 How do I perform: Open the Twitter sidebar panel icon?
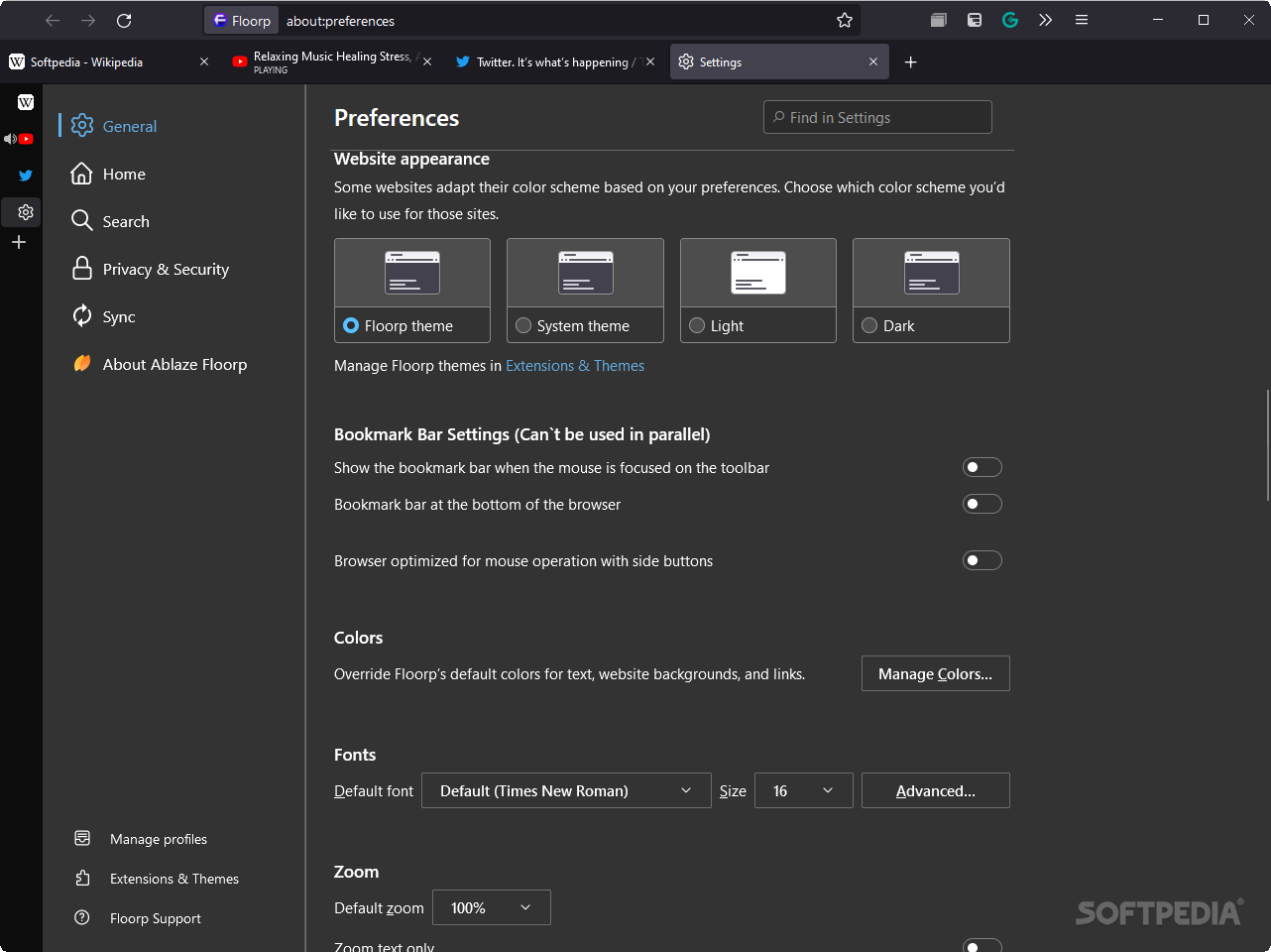[x=26, y=176]
